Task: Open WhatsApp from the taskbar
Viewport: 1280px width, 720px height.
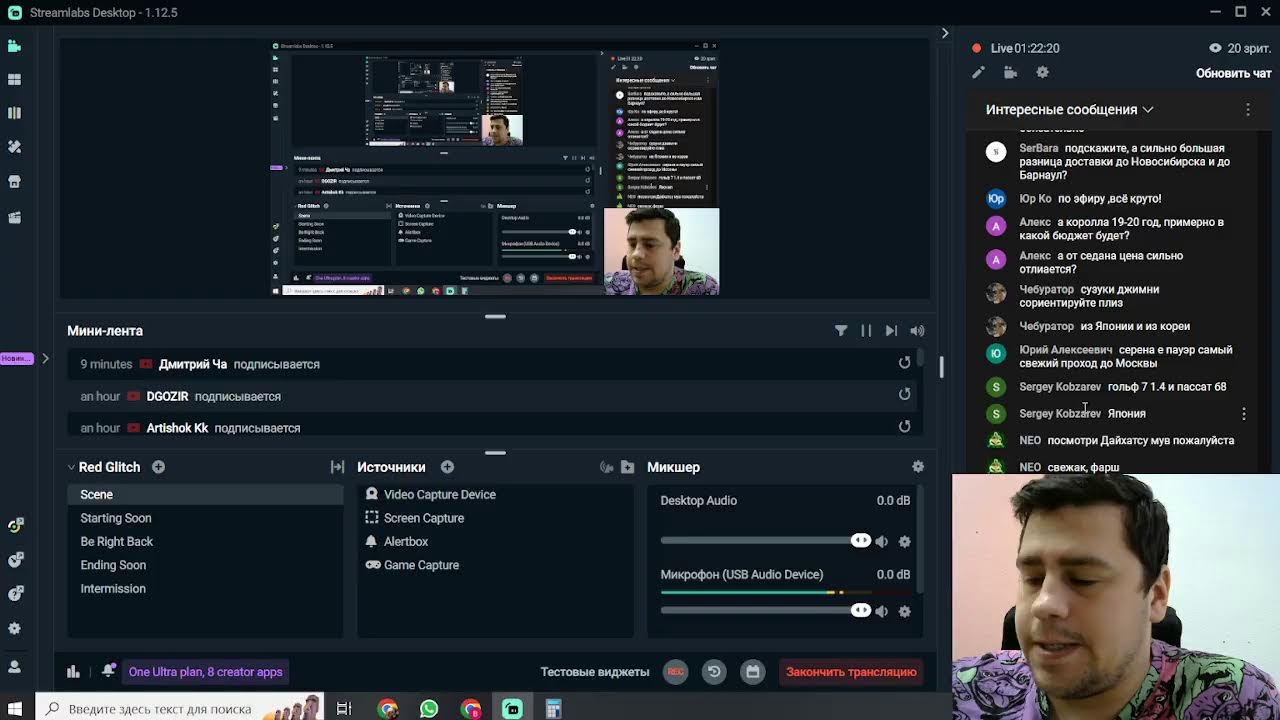Action: [429, 709]
